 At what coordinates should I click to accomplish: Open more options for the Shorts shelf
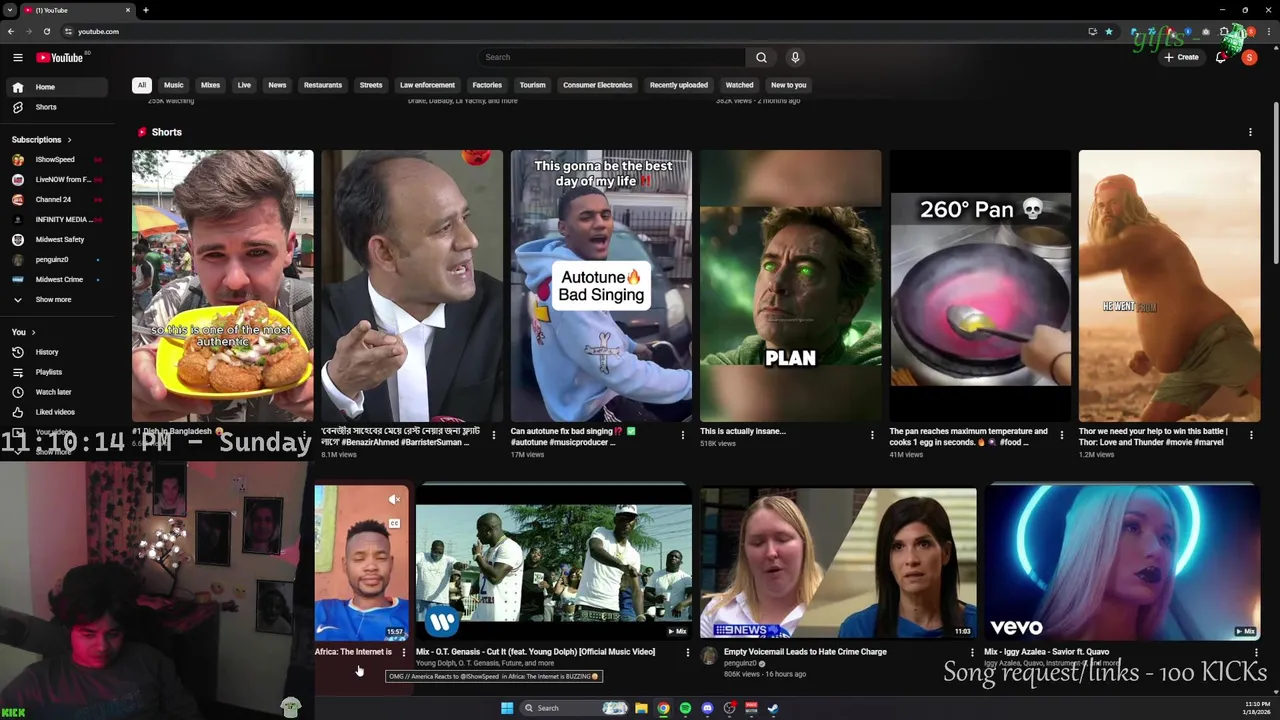[1250, 132]
